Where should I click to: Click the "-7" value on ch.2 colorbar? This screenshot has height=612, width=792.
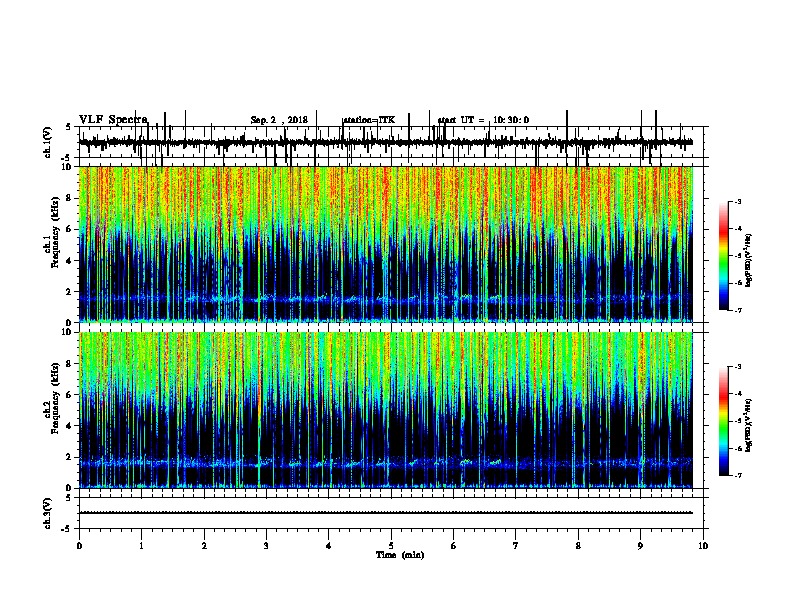click(x=737, y=475)
